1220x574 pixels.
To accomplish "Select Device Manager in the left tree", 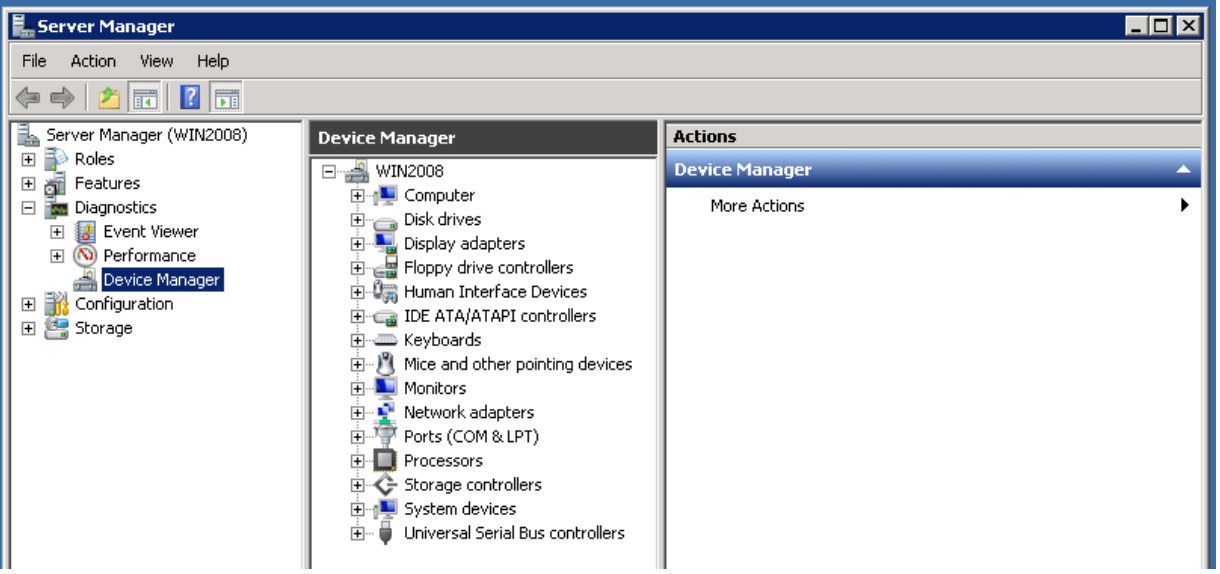I will 162,280.
